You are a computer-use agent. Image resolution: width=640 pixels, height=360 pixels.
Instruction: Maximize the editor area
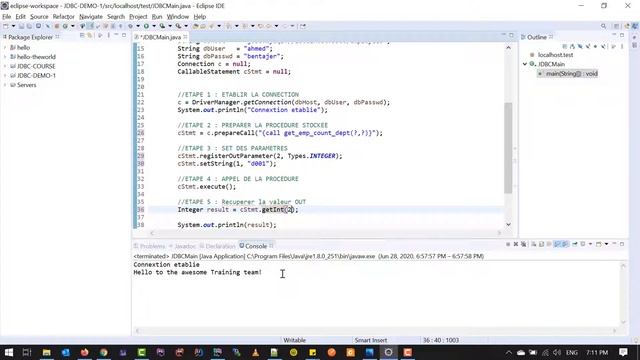511,36
